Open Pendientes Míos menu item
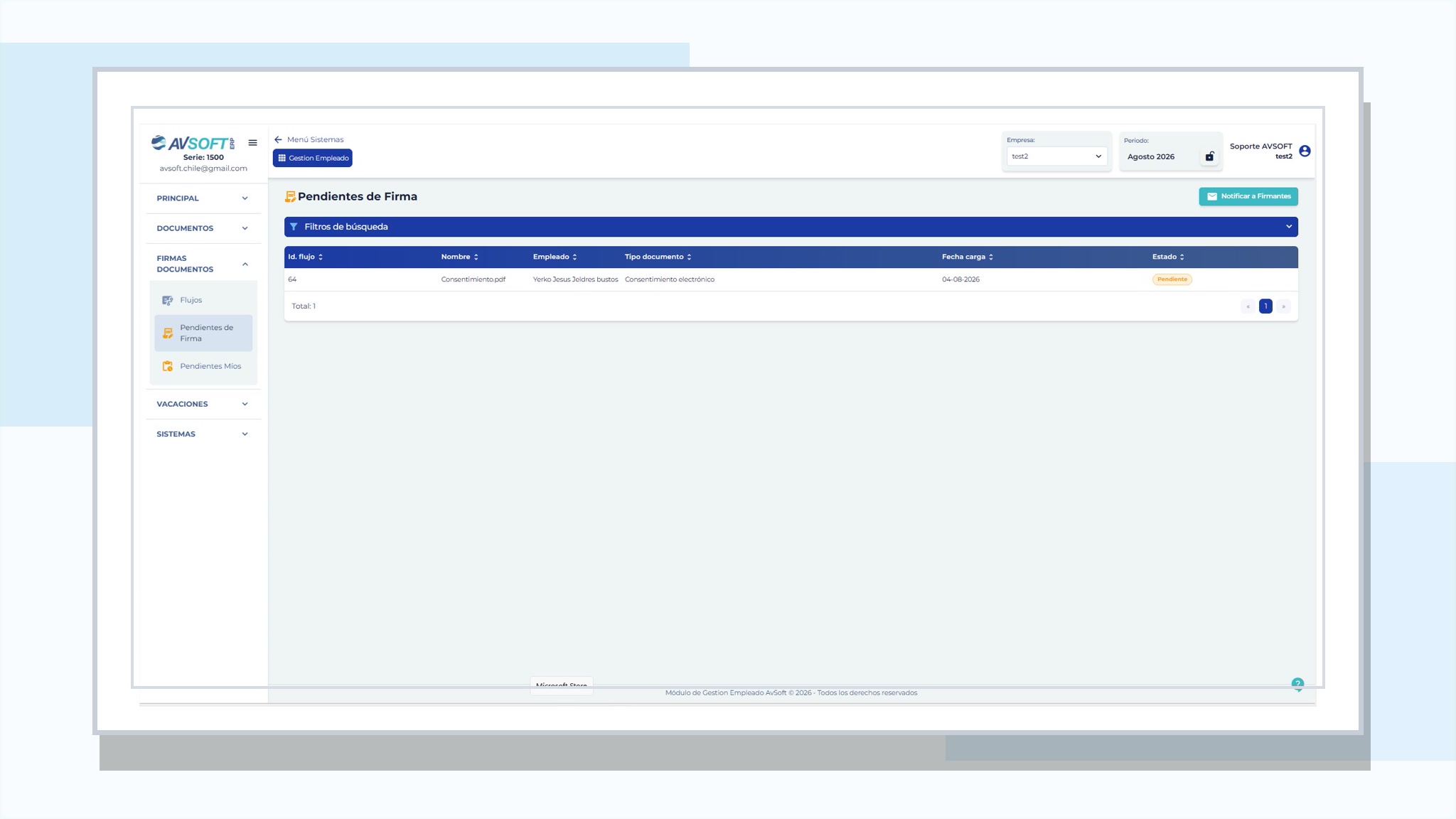 (x=203, y=366)
